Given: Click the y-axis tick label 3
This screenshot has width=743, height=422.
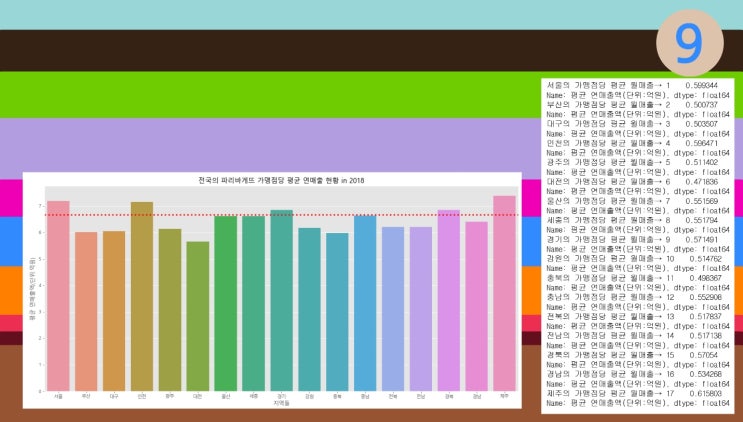Looking at the screenshot, I should click(x=40, y=312).
